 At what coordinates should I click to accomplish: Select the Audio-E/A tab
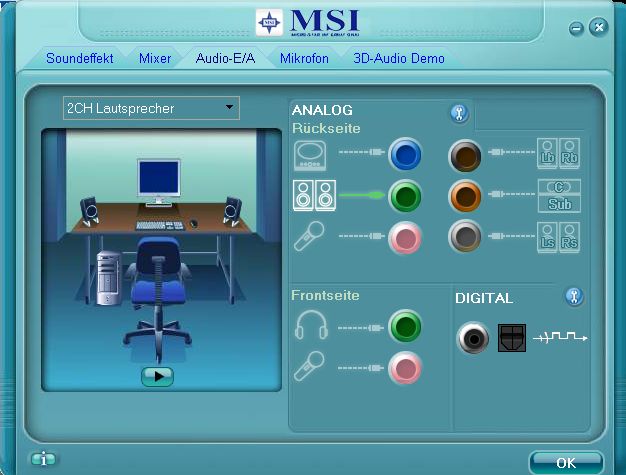[x=225, y=58]
